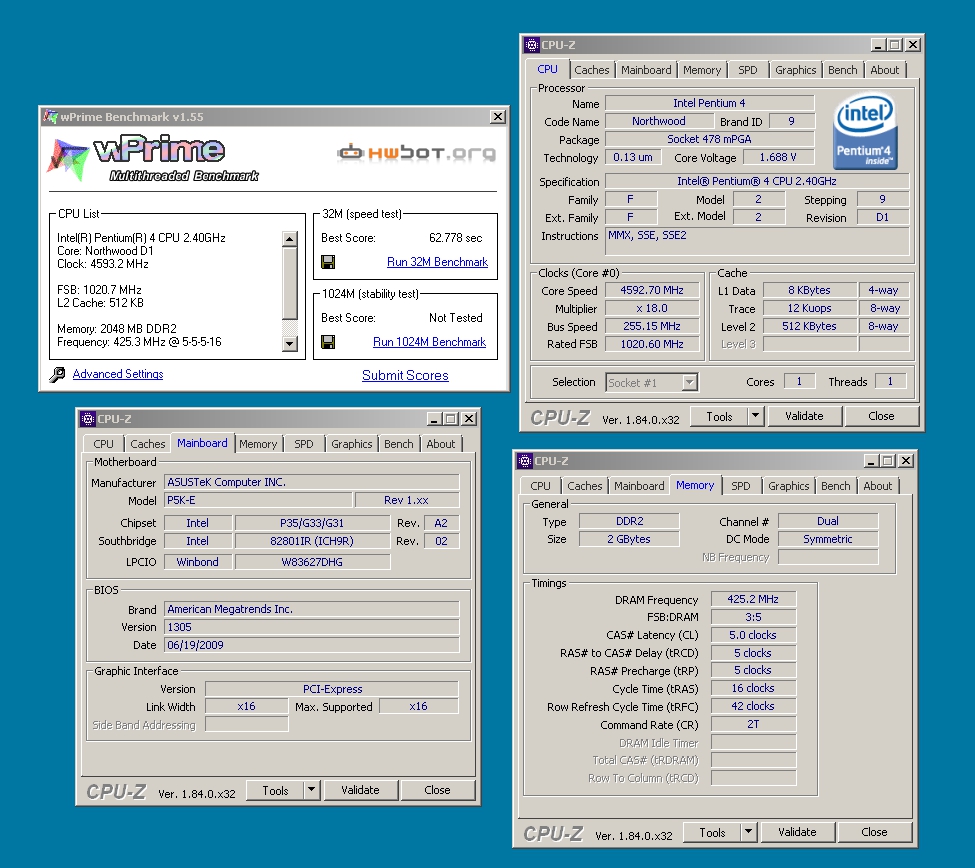The image size is (975, 868).
Task: Expand the Tools dropdown arrow in the Mainboard window
Action: pyautogui.click(x=312, y=790)
